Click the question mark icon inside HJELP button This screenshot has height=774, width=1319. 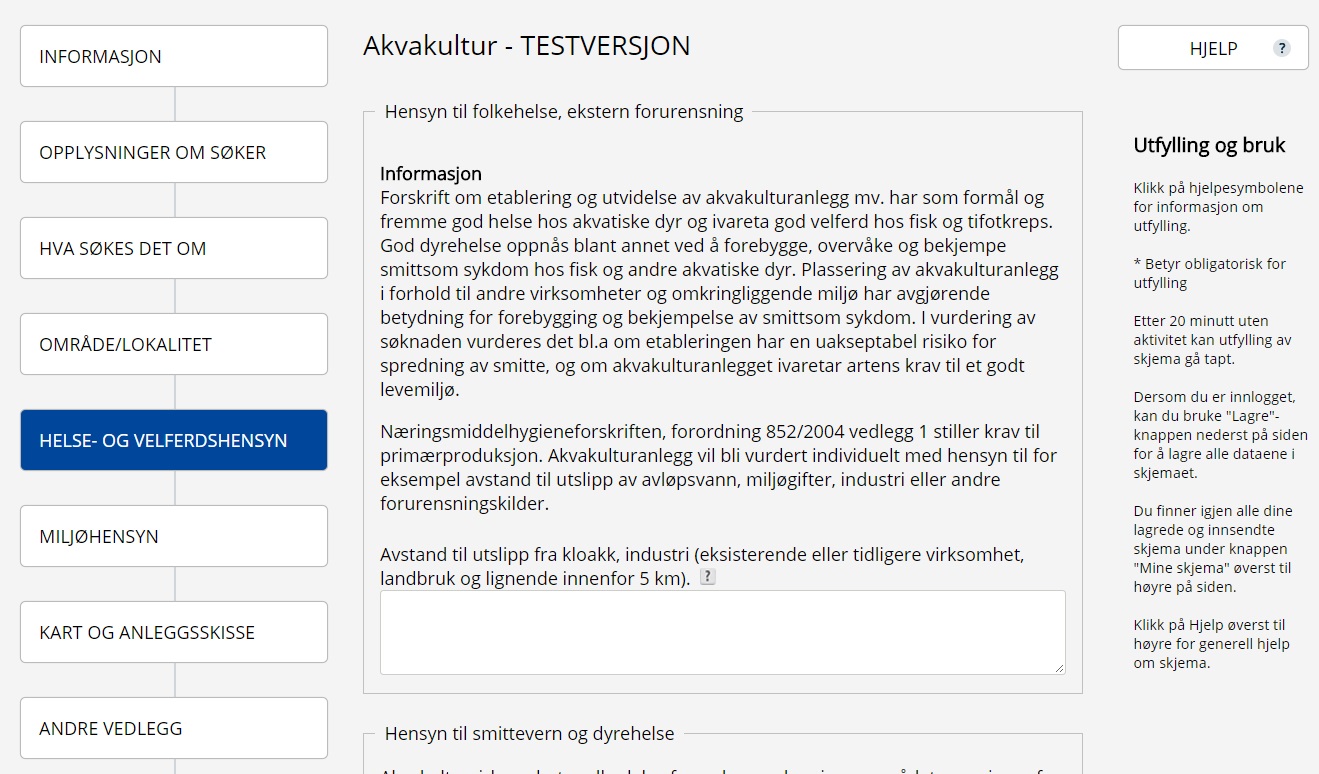(1281, 48)
